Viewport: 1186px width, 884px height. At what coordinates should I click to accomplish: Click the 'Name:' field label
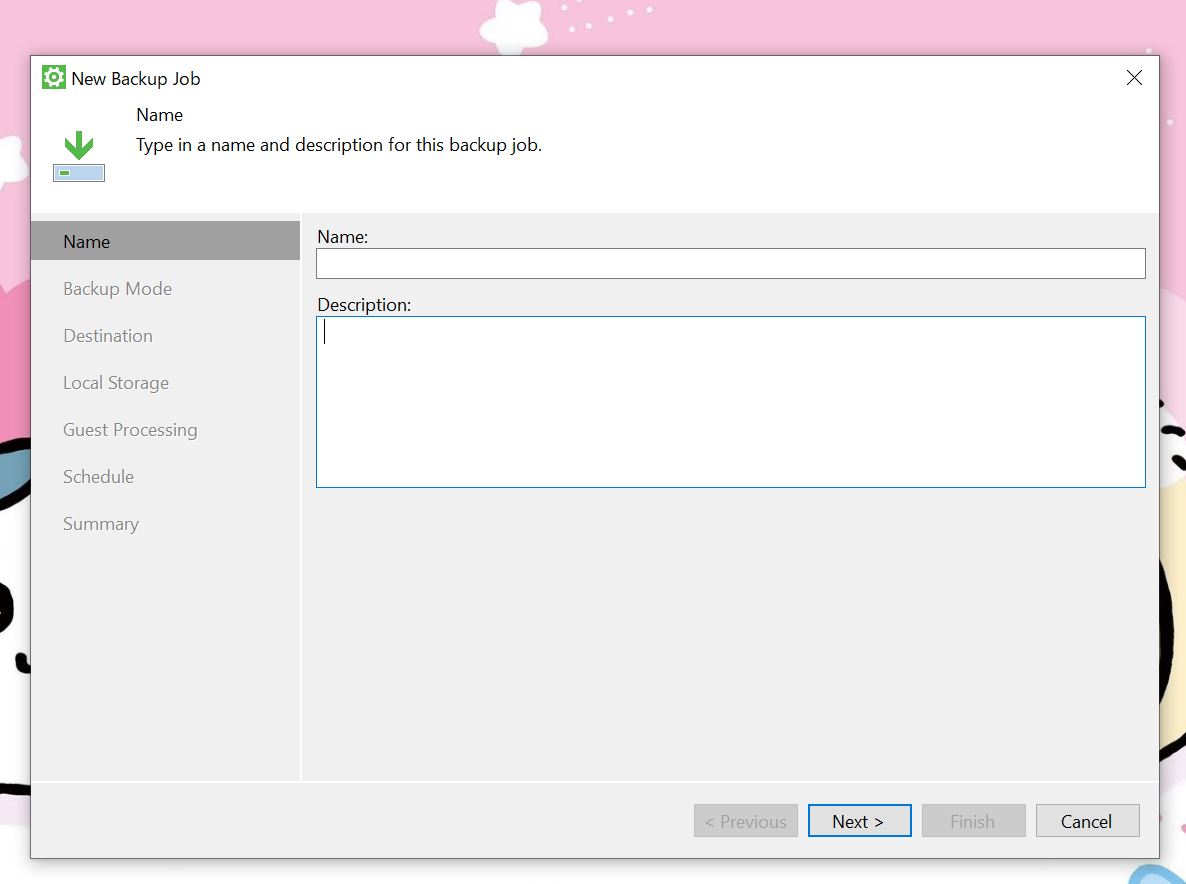[x=343, y=237]
